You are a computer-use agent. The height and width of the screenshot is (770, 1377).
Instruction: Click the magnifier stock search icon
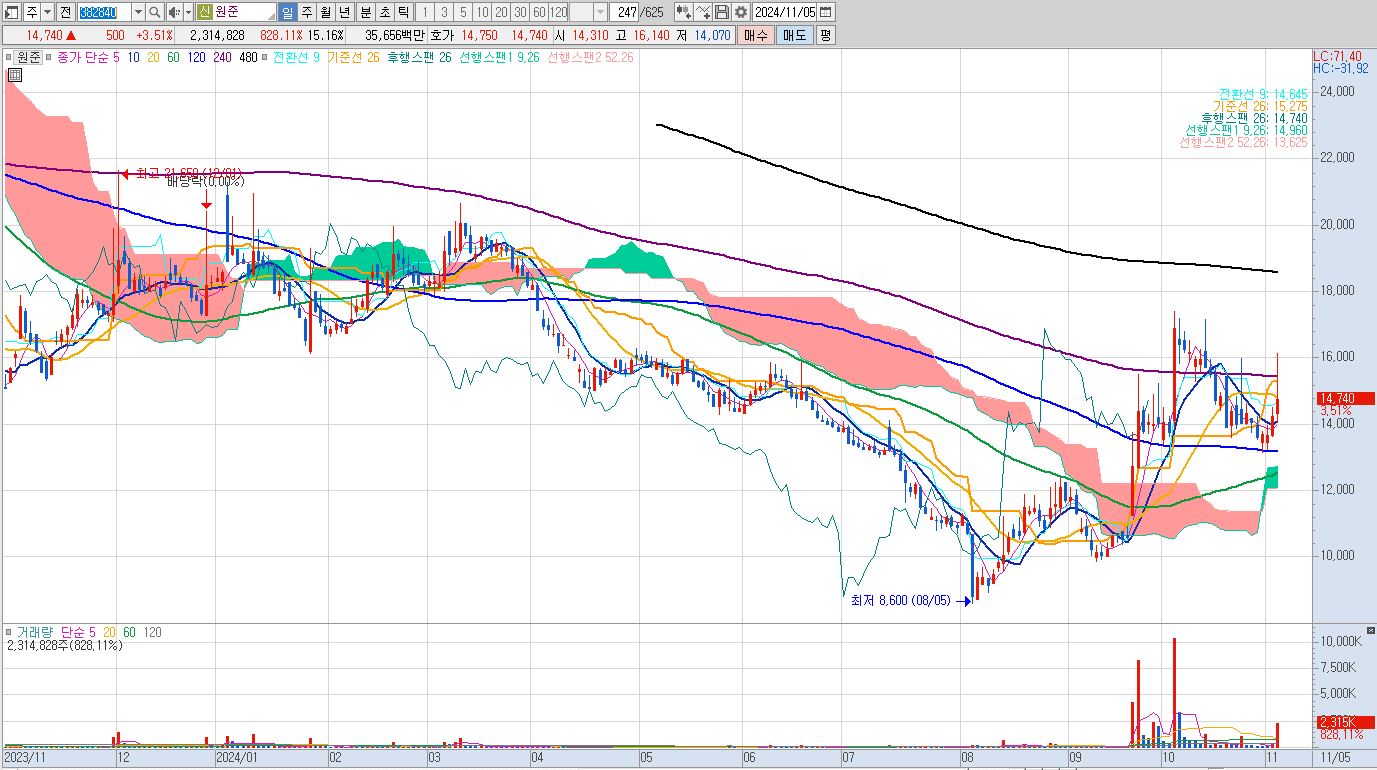155,12
